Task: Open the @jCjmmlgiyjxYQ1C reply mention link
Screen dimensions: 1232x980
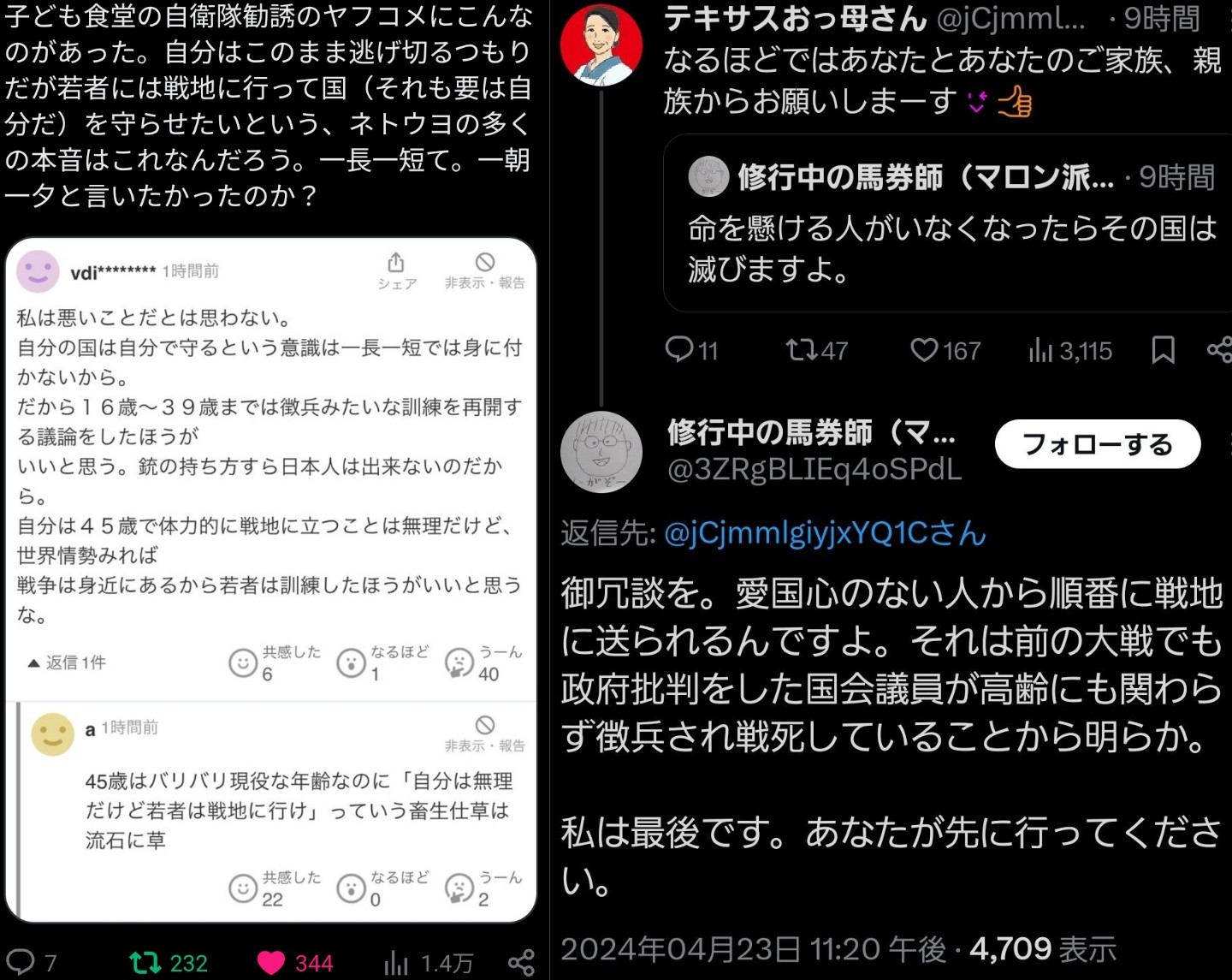Action: [825, 533]
